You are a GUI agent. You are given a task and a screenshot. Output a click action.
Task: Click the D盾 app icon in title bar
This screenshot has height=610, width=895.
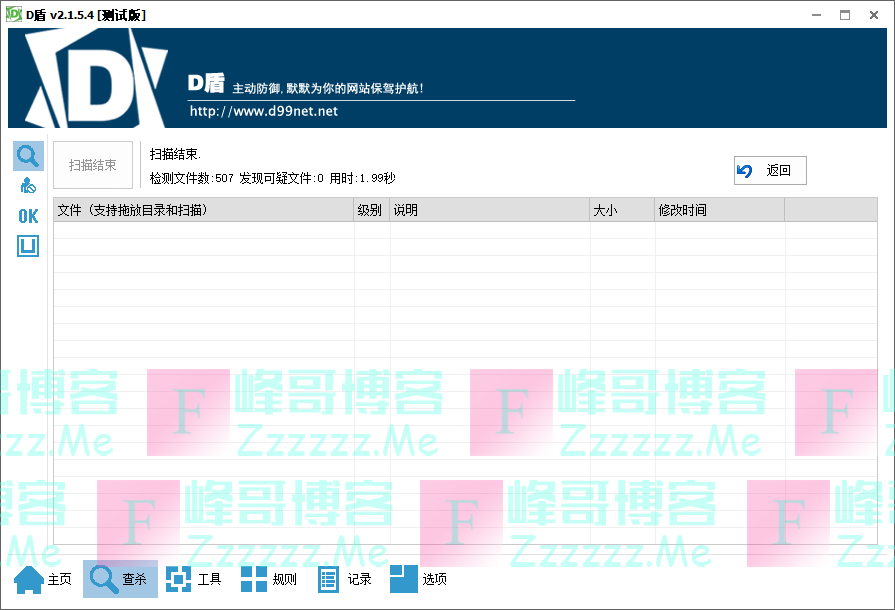pyautogui.click(x=14, y=14)
